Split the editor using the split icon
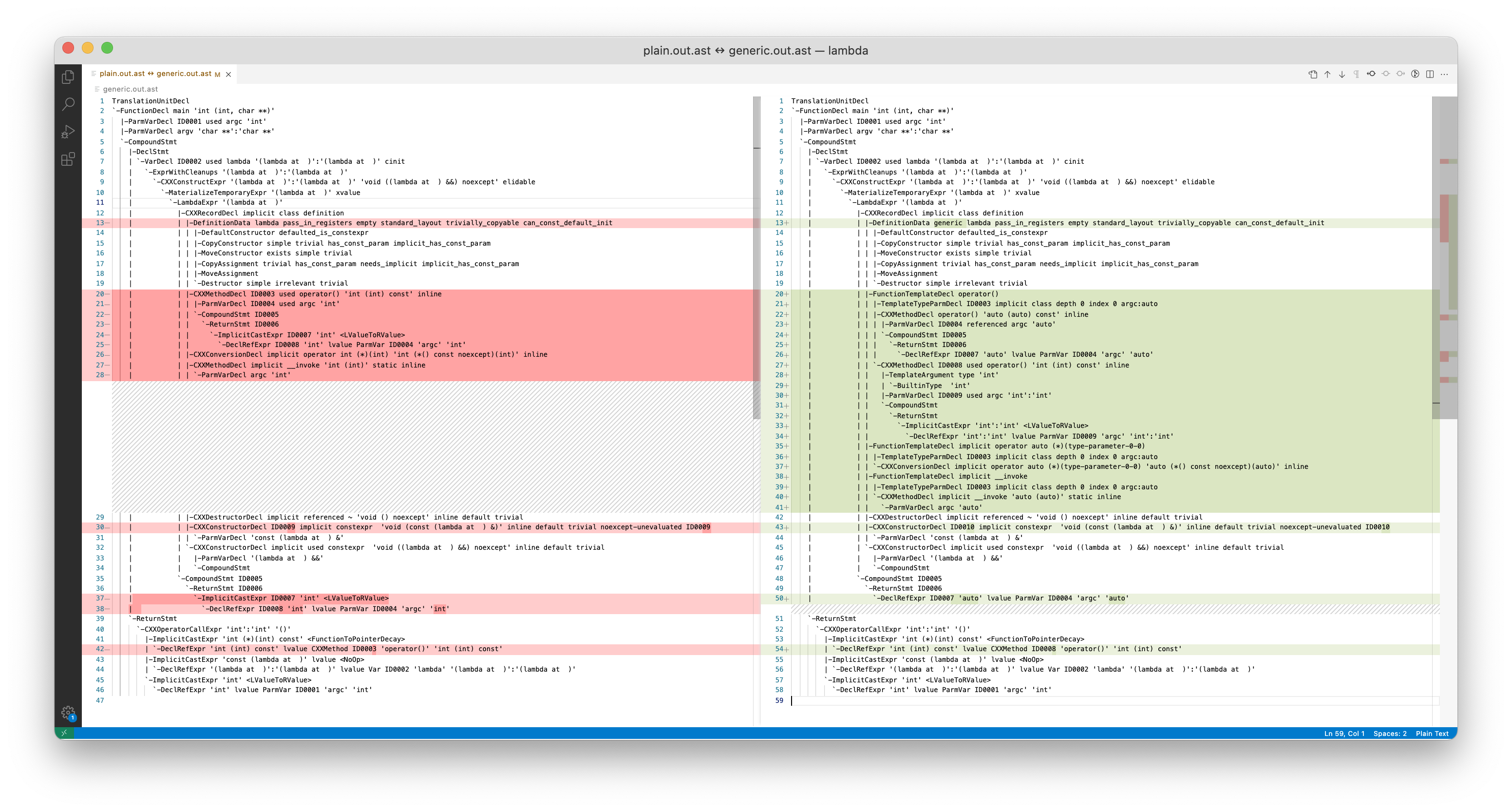 pos(1431,75)
